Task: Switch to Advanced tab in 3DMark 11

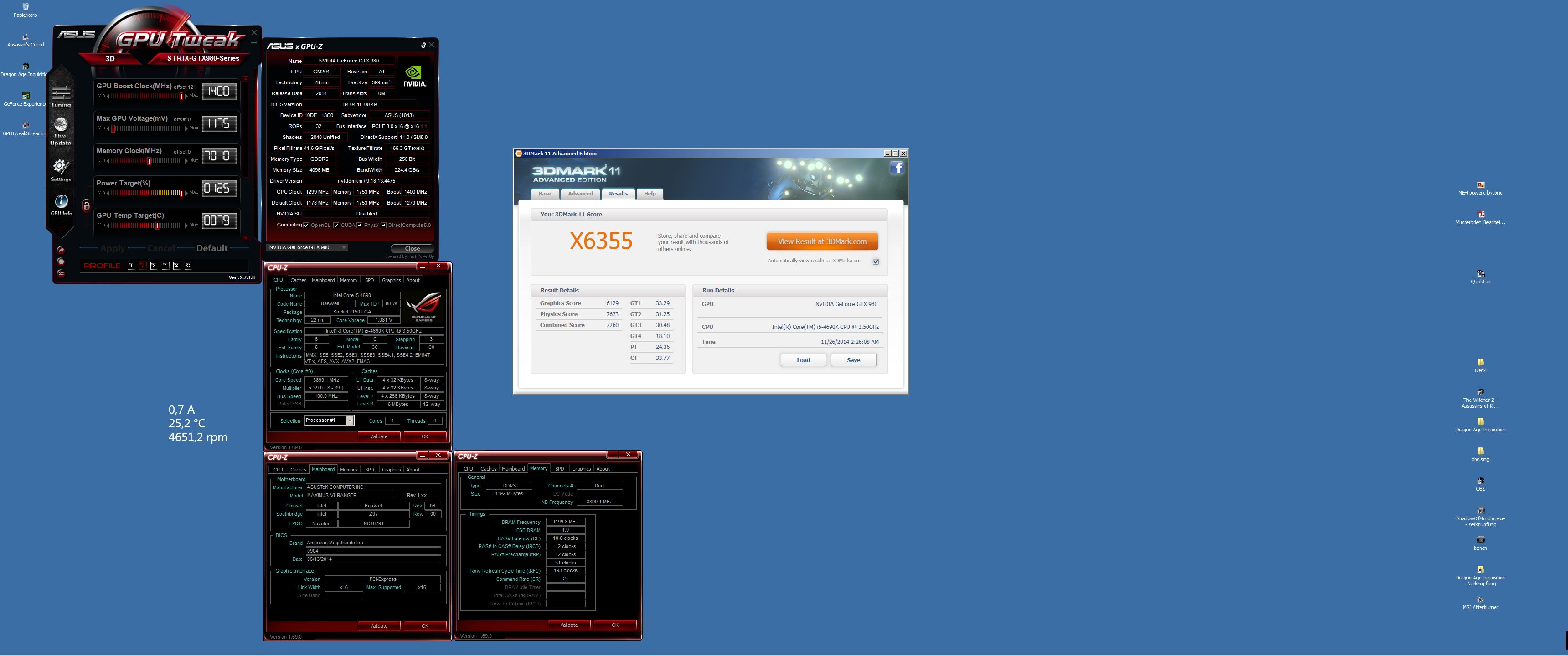Action: [x=580, y=194]
